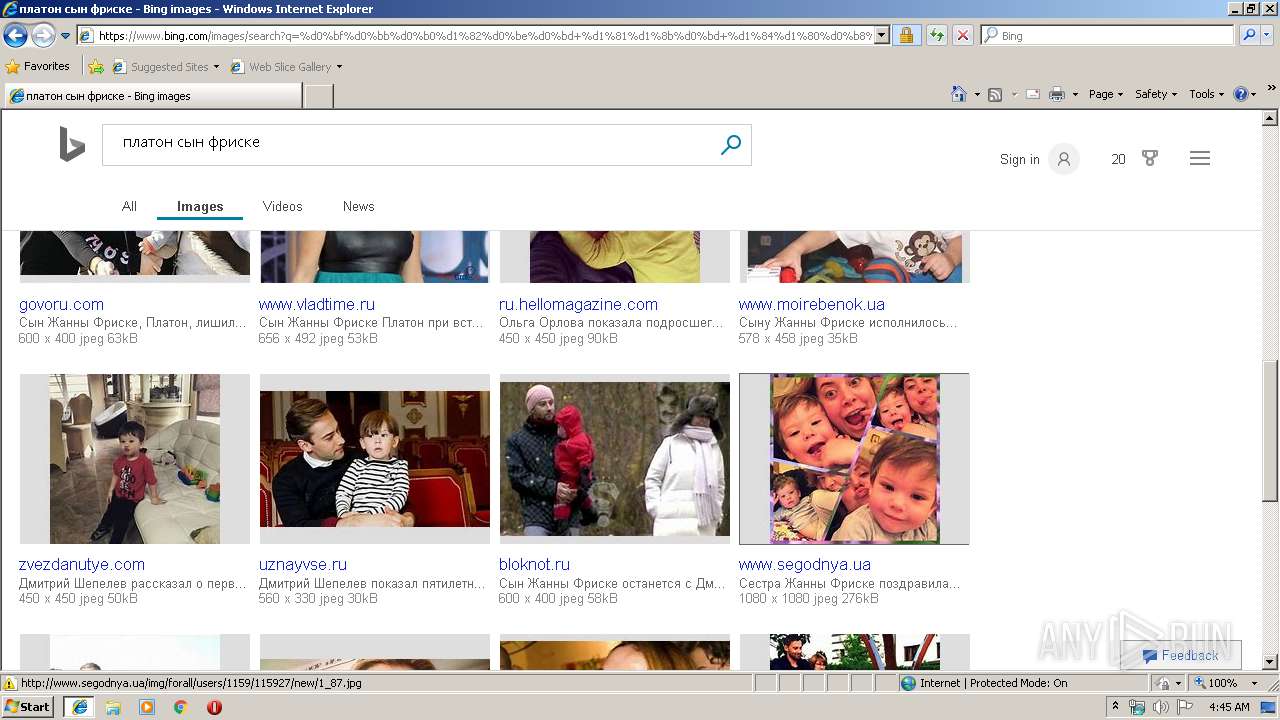Open the ru.hellomagazine.com source link
The image size is (1280, 720).
pyautogui.click(x=578, y=304)
